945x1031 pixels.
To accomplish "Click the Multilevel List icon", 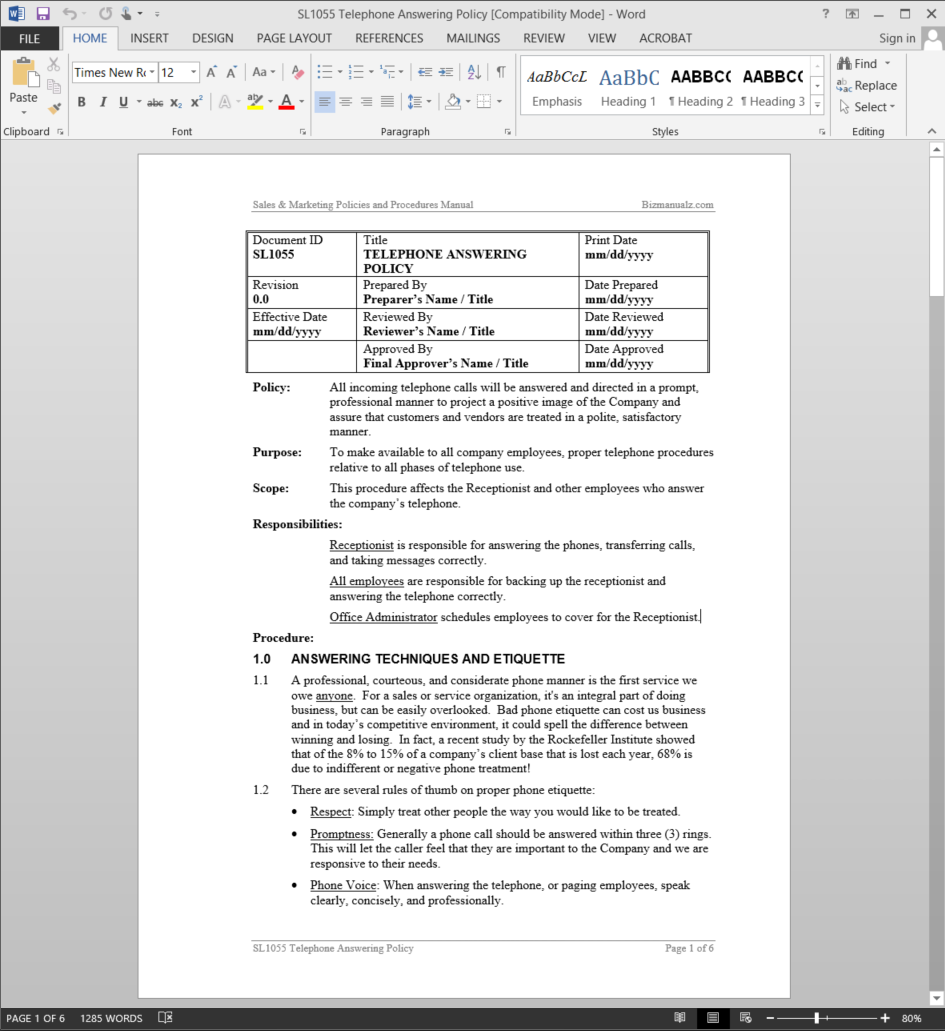I will pos(387,72).
